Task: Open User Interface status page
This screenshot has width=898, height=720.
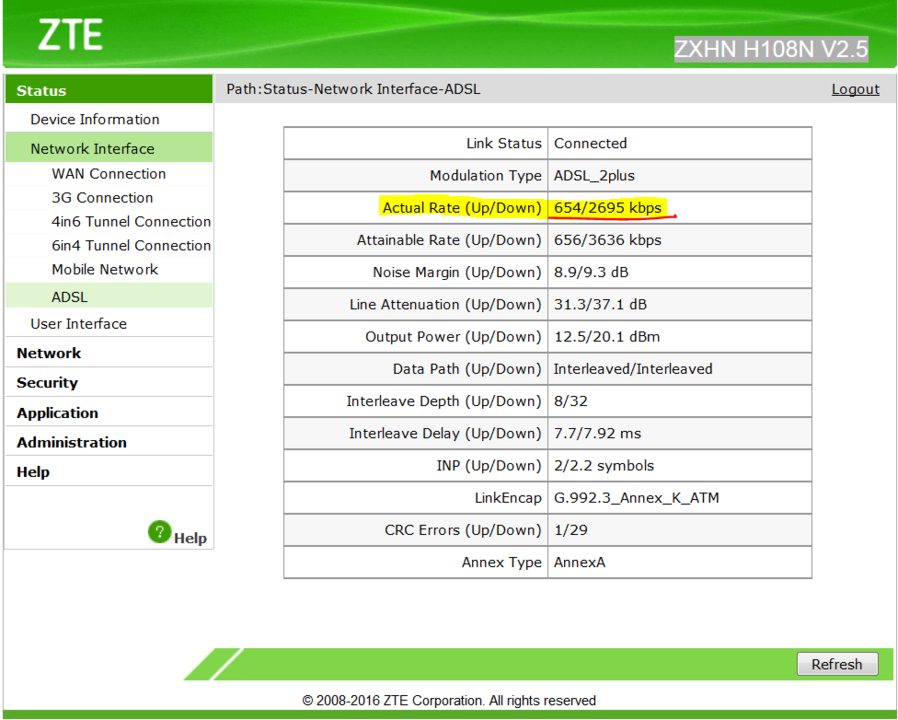Action: [78, 324]
